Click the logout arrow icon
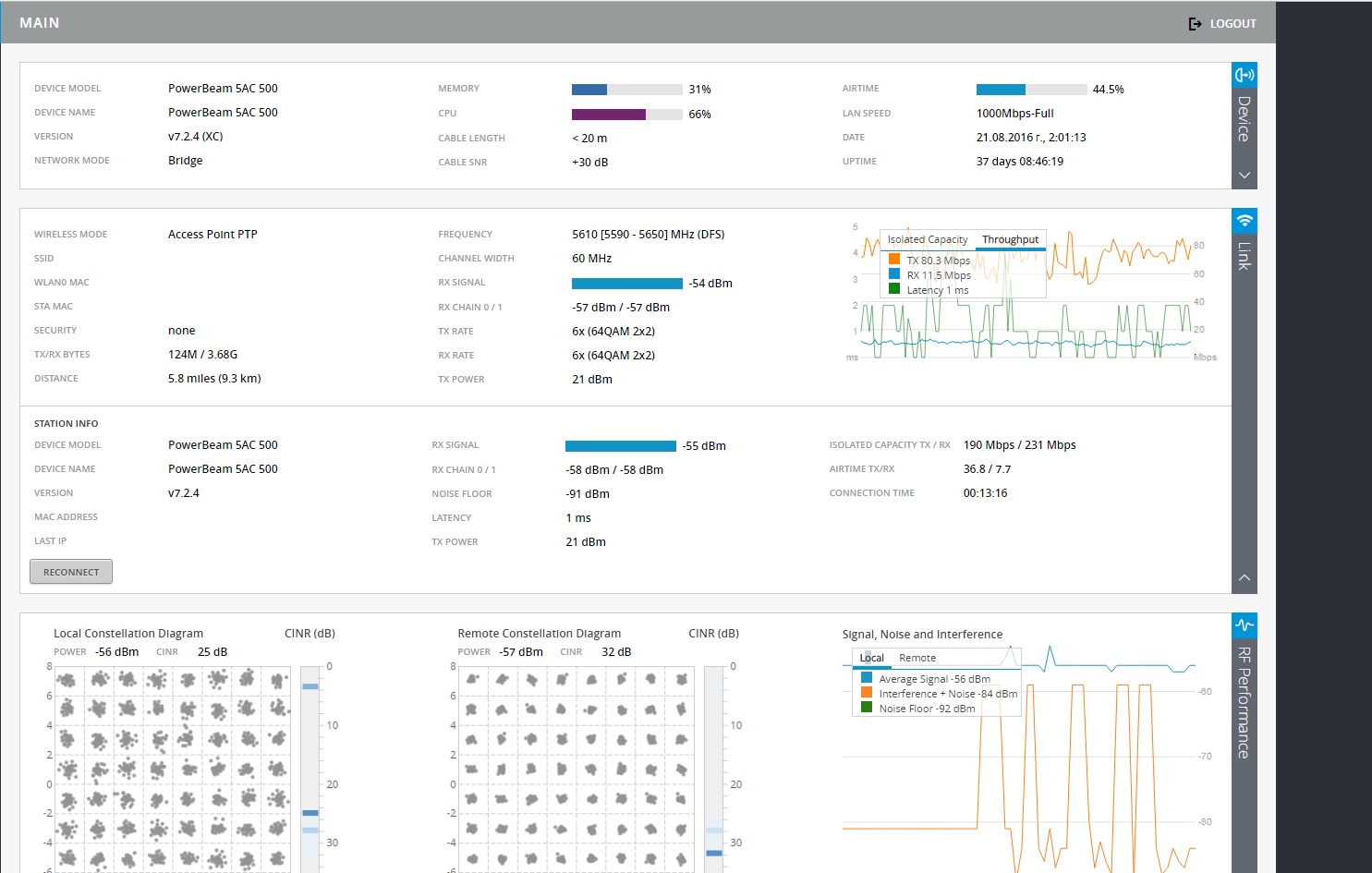1372x873 pixels. click(1195, 24)
